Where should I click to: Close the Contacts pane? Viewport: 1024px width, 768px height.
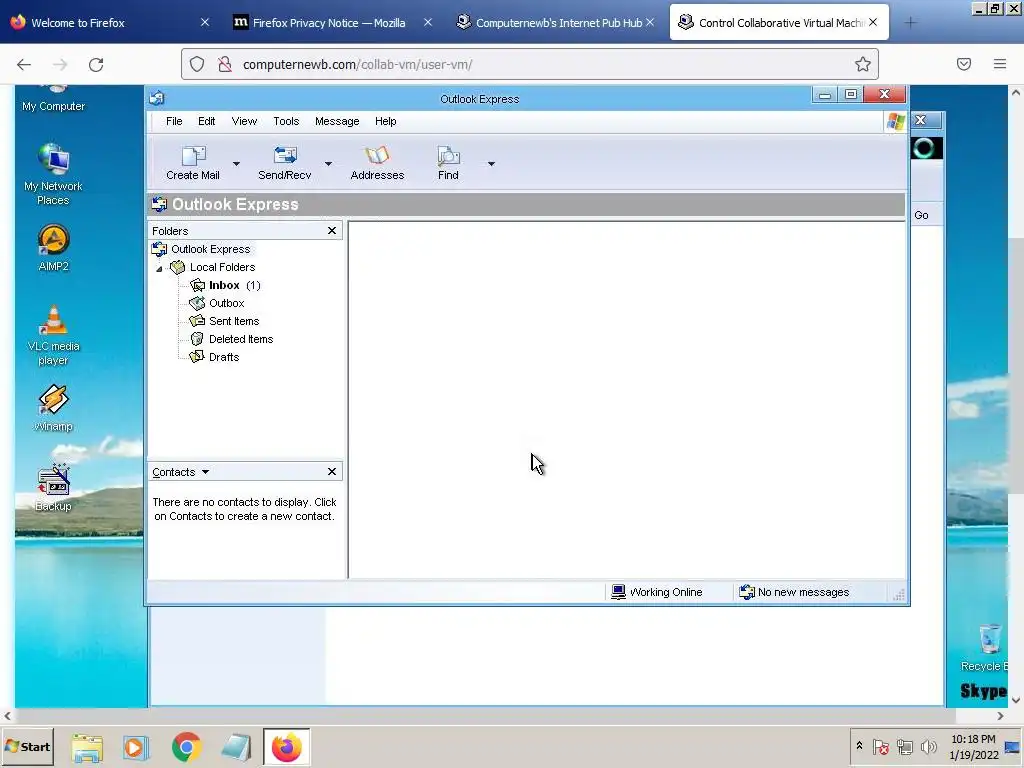point(332,472)
